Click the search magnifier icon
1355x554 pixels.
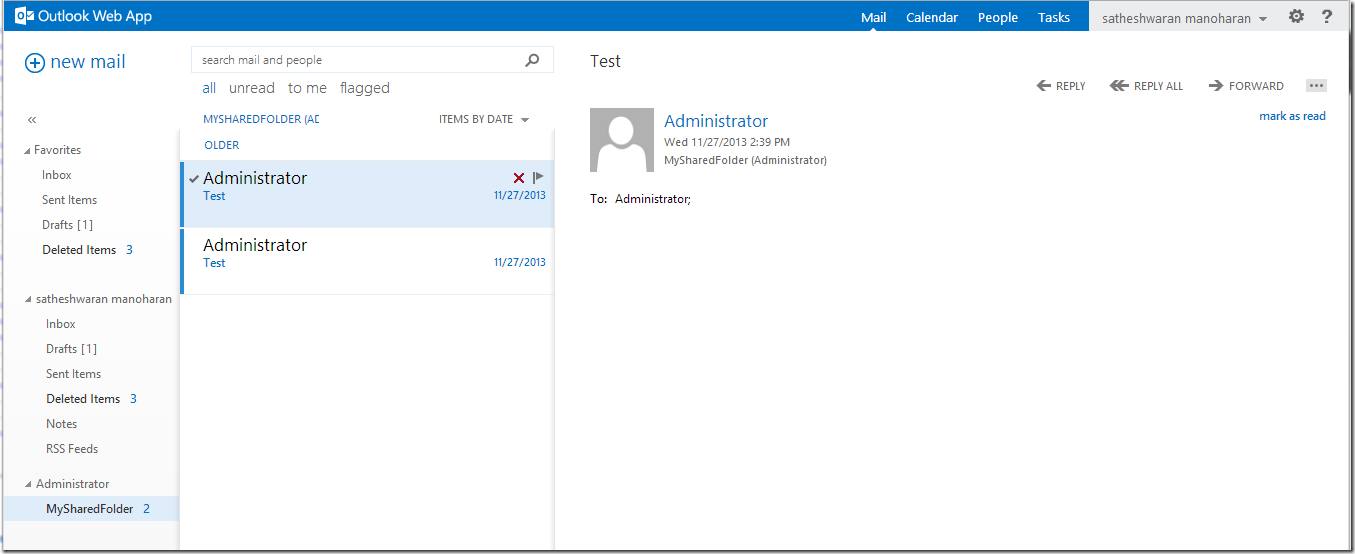[x=533, y=60]
